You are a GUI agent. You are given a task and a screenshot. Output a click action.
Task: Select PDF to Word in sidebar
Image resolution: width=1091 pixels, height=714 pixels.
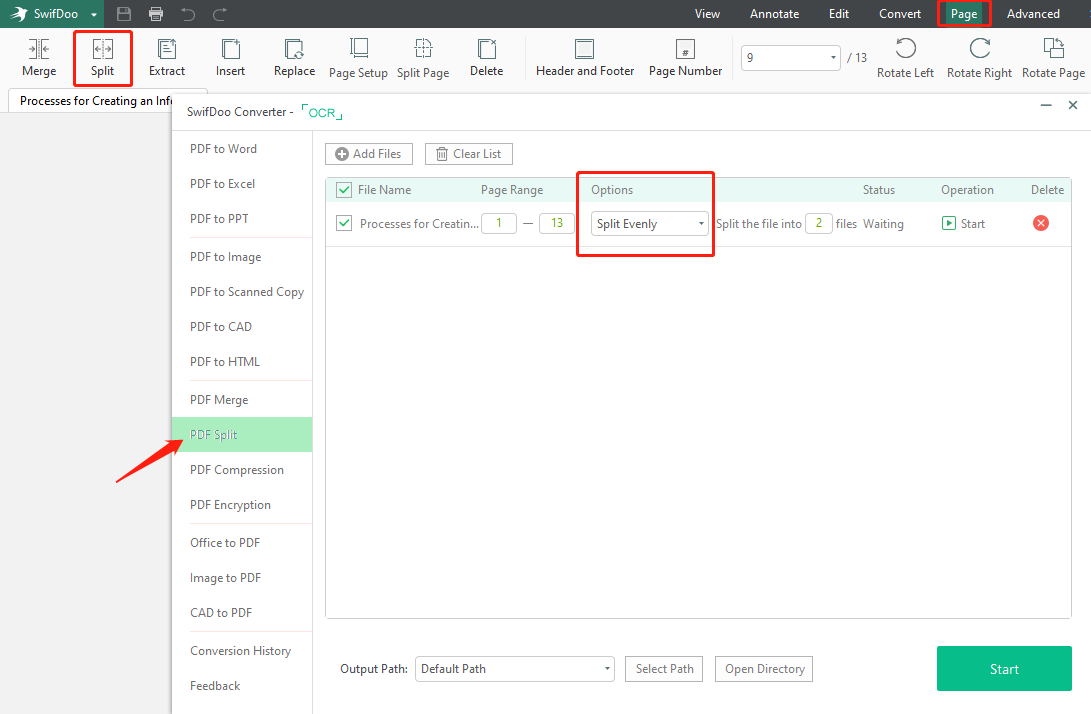pyautogui.click(x=223, y=149)
